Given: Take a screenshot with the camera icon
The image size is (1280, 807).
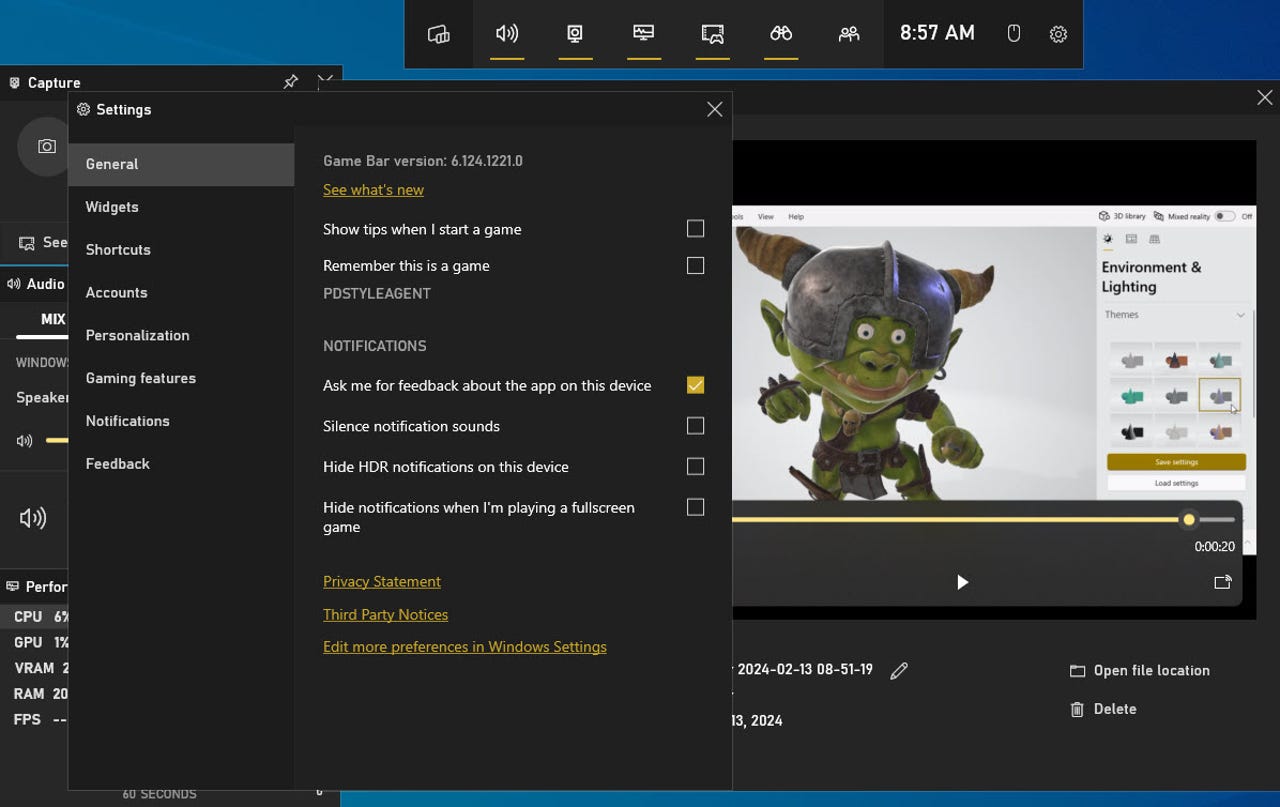Looking at the screenshot, I should pyautogui.click(x=46, y=146).
